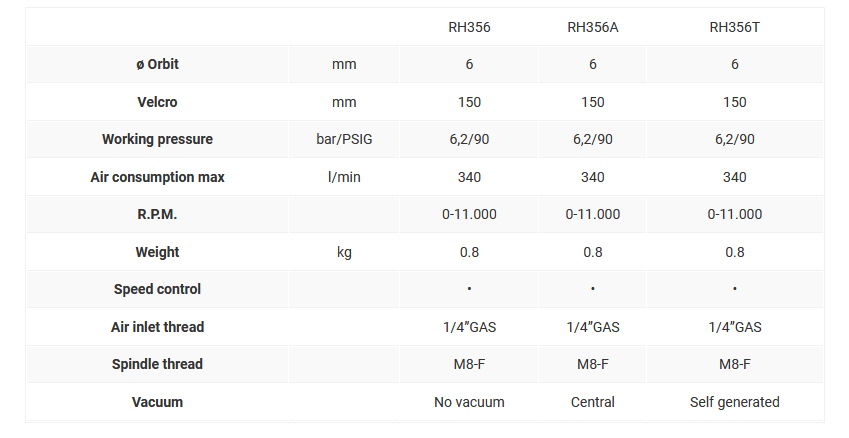Screen dimensions: 849x438
Task: Select the Velcro row label
Action: 157,102
